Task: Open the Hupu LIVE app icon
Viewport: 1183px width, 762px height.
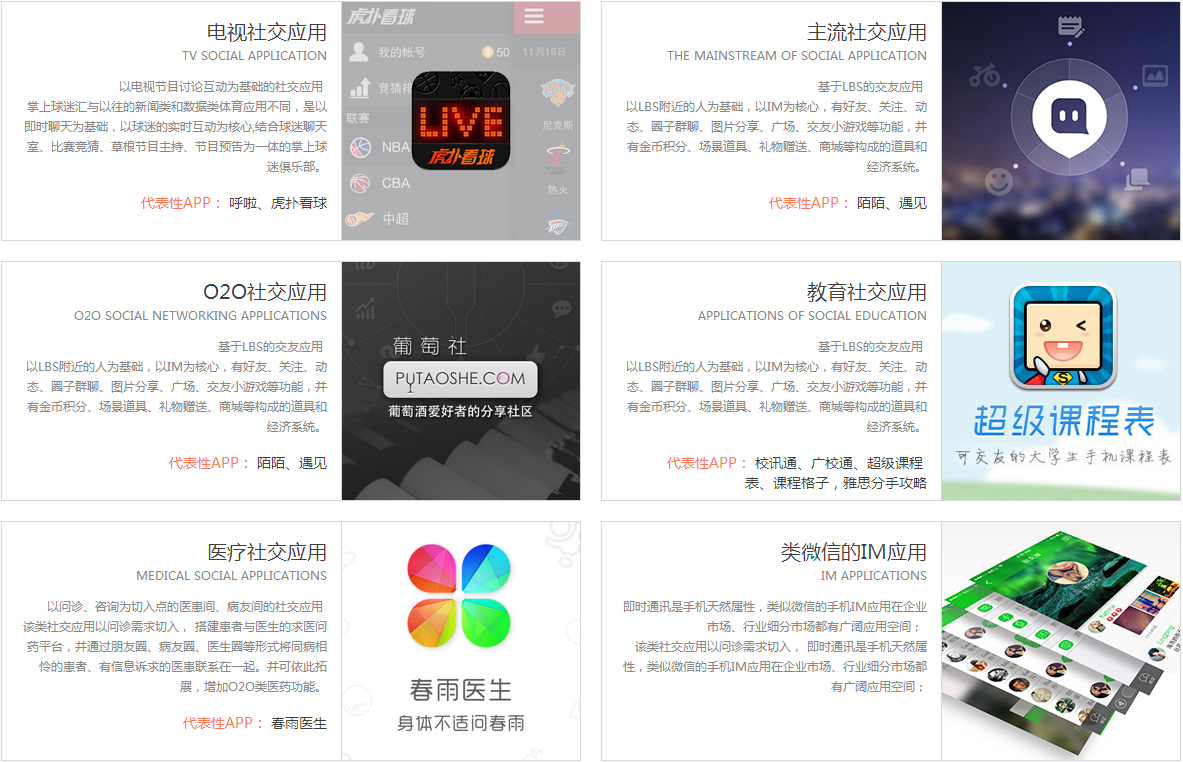Action: [x=461, y=120]
